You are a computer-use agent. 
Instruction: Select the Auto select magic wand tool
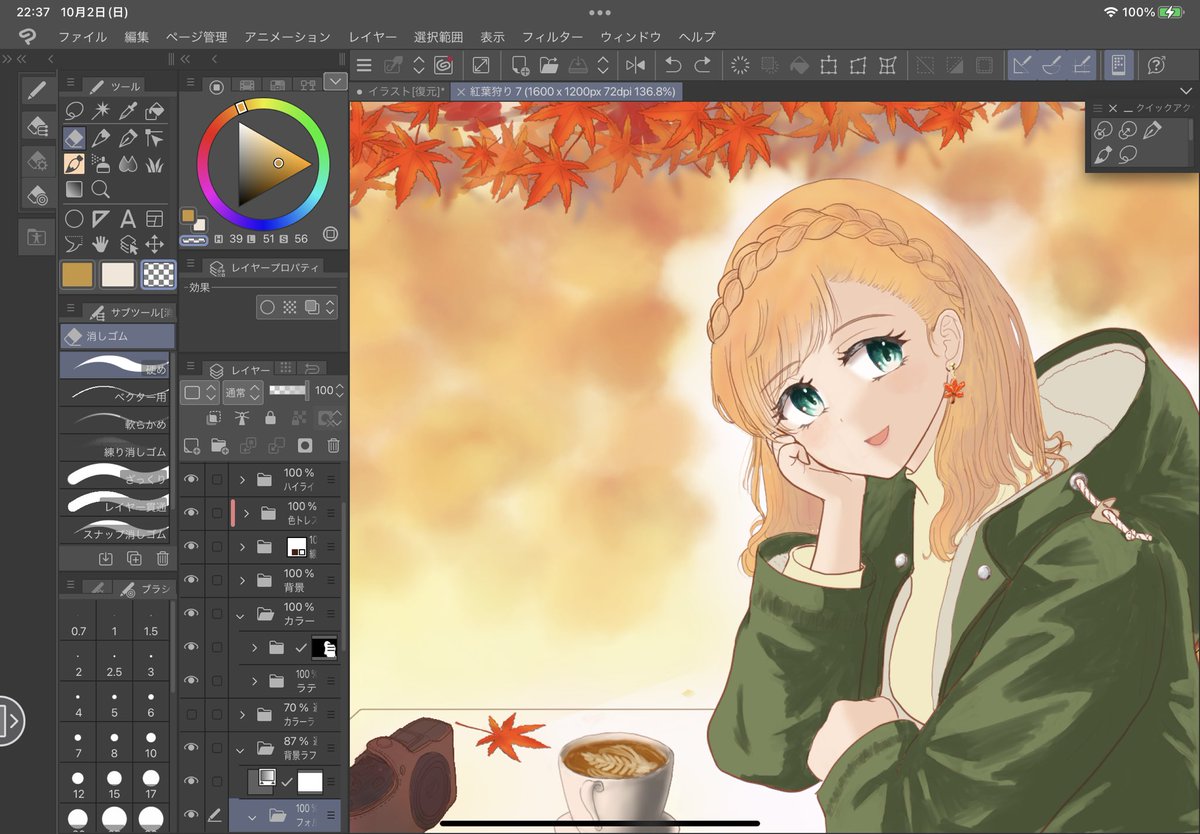coord(101,110)
